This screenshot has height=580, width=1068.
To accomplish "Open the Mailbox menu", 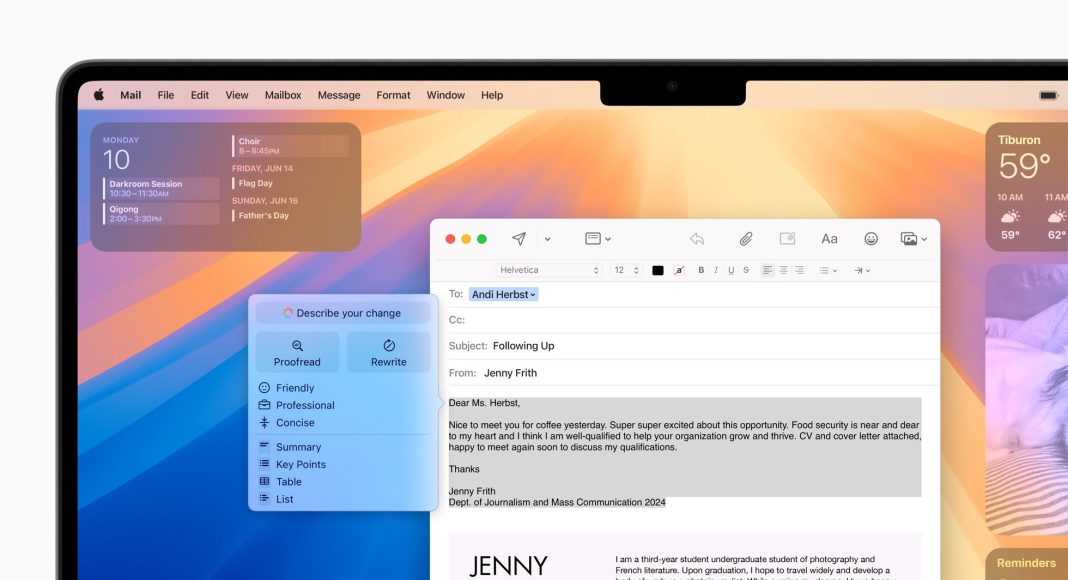I will [x=283, y=95].
